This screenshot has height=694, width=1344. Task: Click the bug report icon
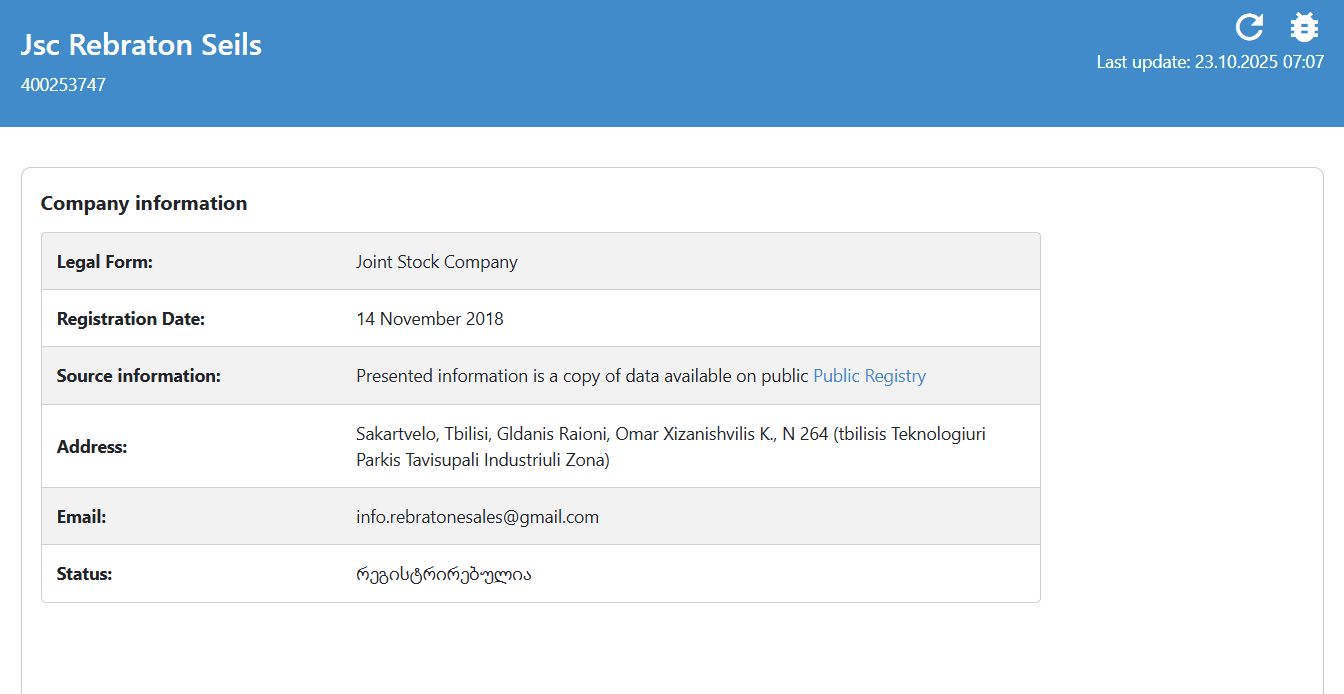point(1304,27)
